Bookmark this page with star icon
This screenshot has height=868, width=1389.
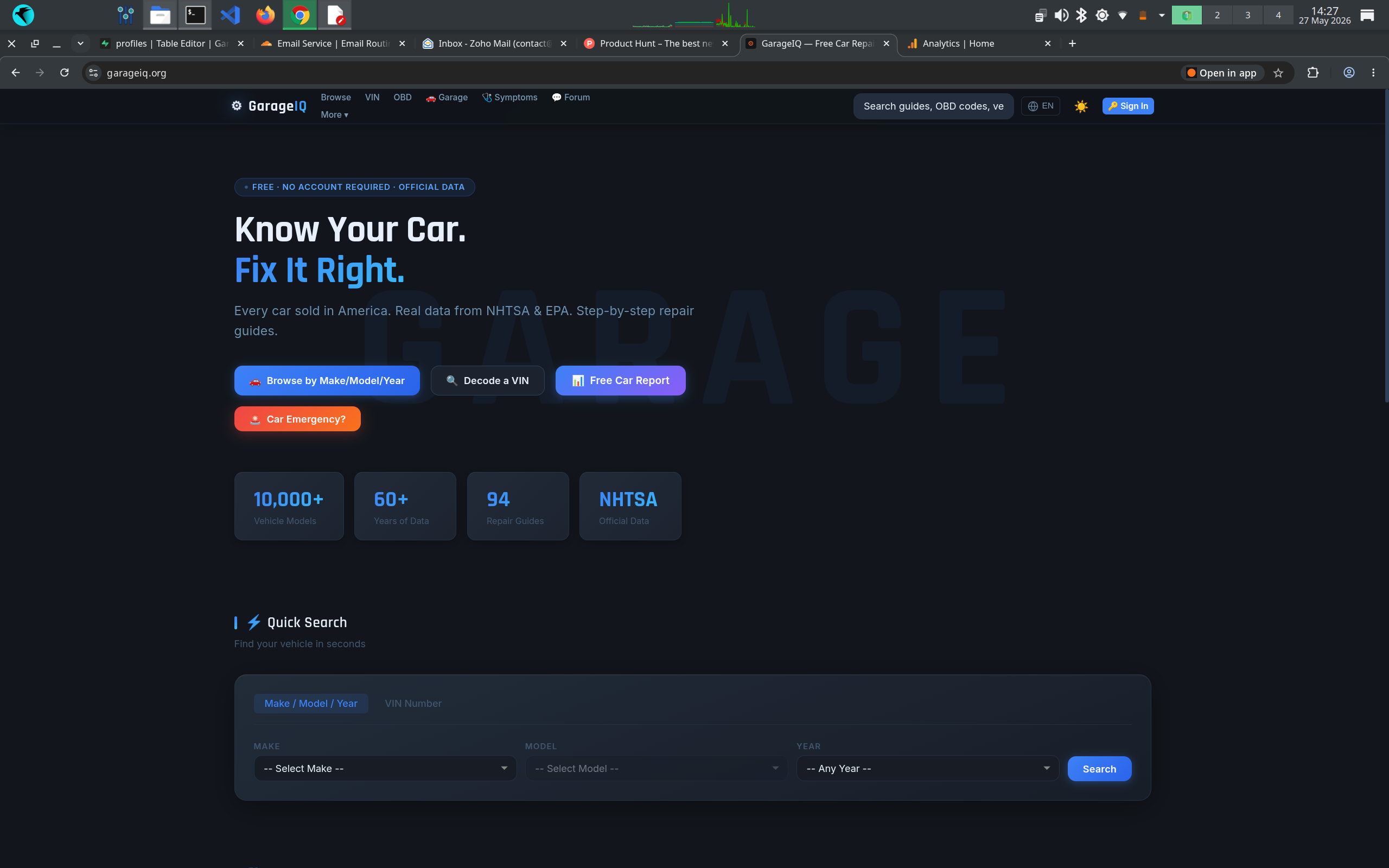[1278, 73]
